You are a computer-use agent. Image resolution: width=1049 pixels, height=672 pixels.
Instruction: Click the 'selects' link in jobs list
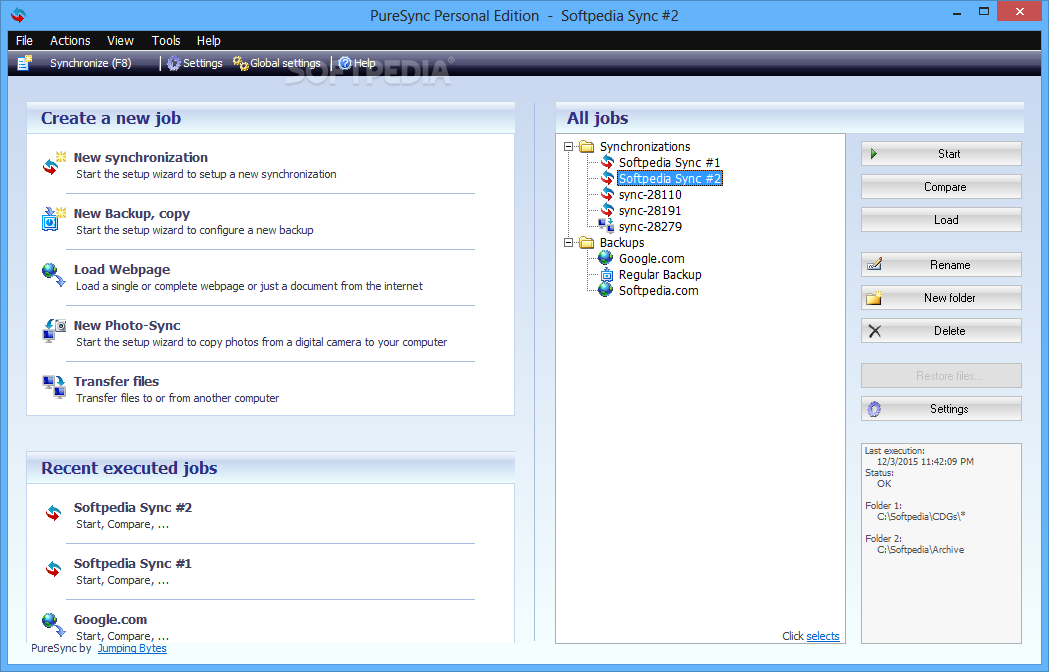pyautogui.click(x=822, y=636)
